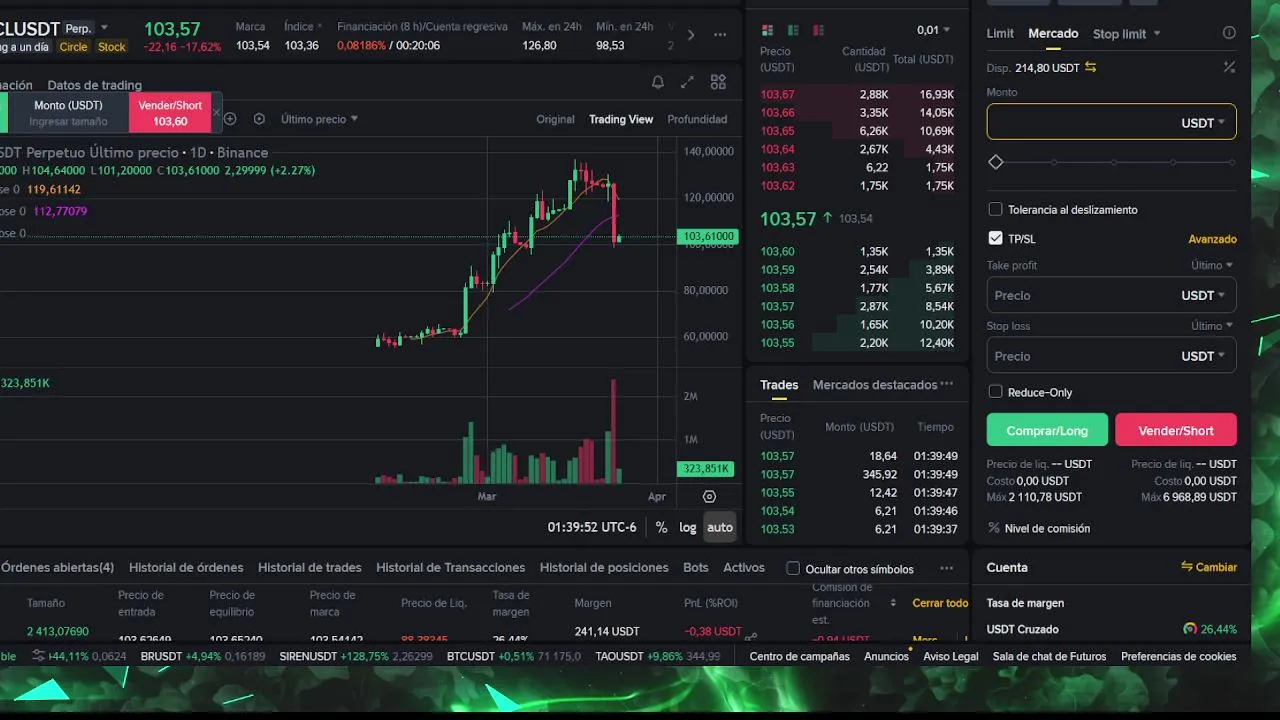Viewport: 1280px width, 720px height.
Task: Select asks-only order book view icon
Action: tap(818, 31)
